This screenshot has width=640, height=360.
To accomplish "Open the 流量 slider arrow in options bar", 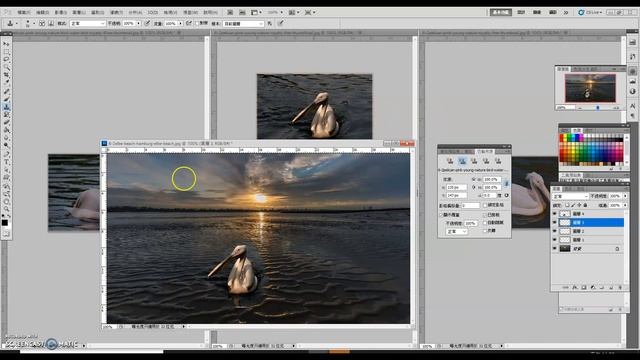I will point(180,24).
